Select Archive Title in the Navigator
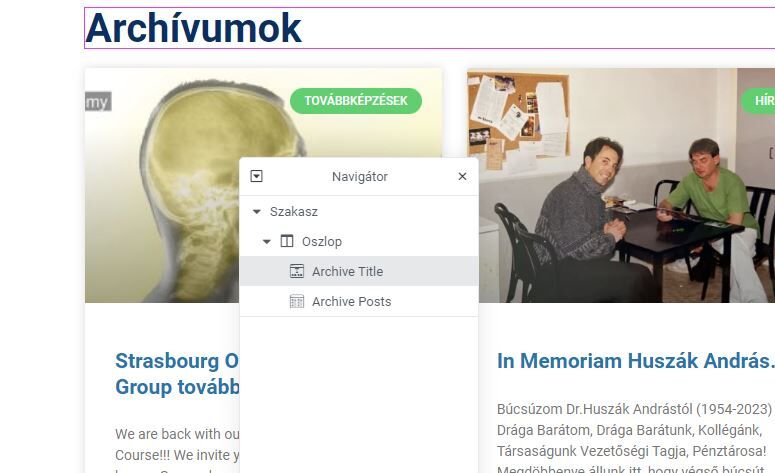Viewport: 775px width, 473px height. (x=359, y=271)
